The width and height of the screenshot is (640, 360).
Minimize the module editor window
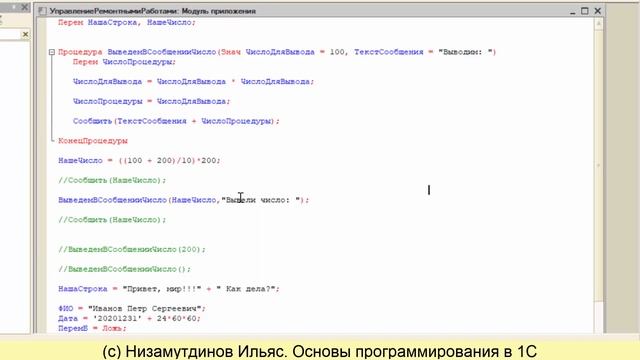(573, 11)
